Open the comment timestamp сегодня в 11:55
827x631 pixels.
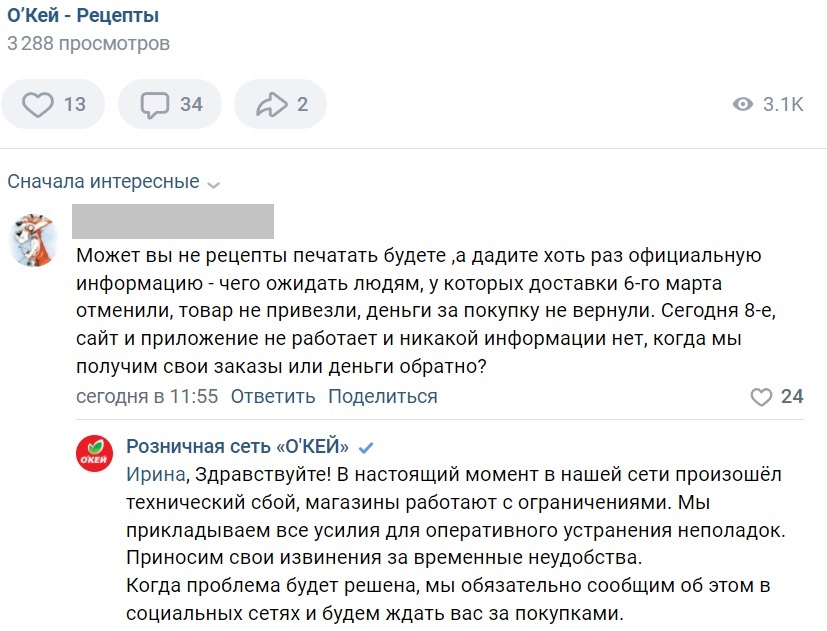click(x=147, y=397)
